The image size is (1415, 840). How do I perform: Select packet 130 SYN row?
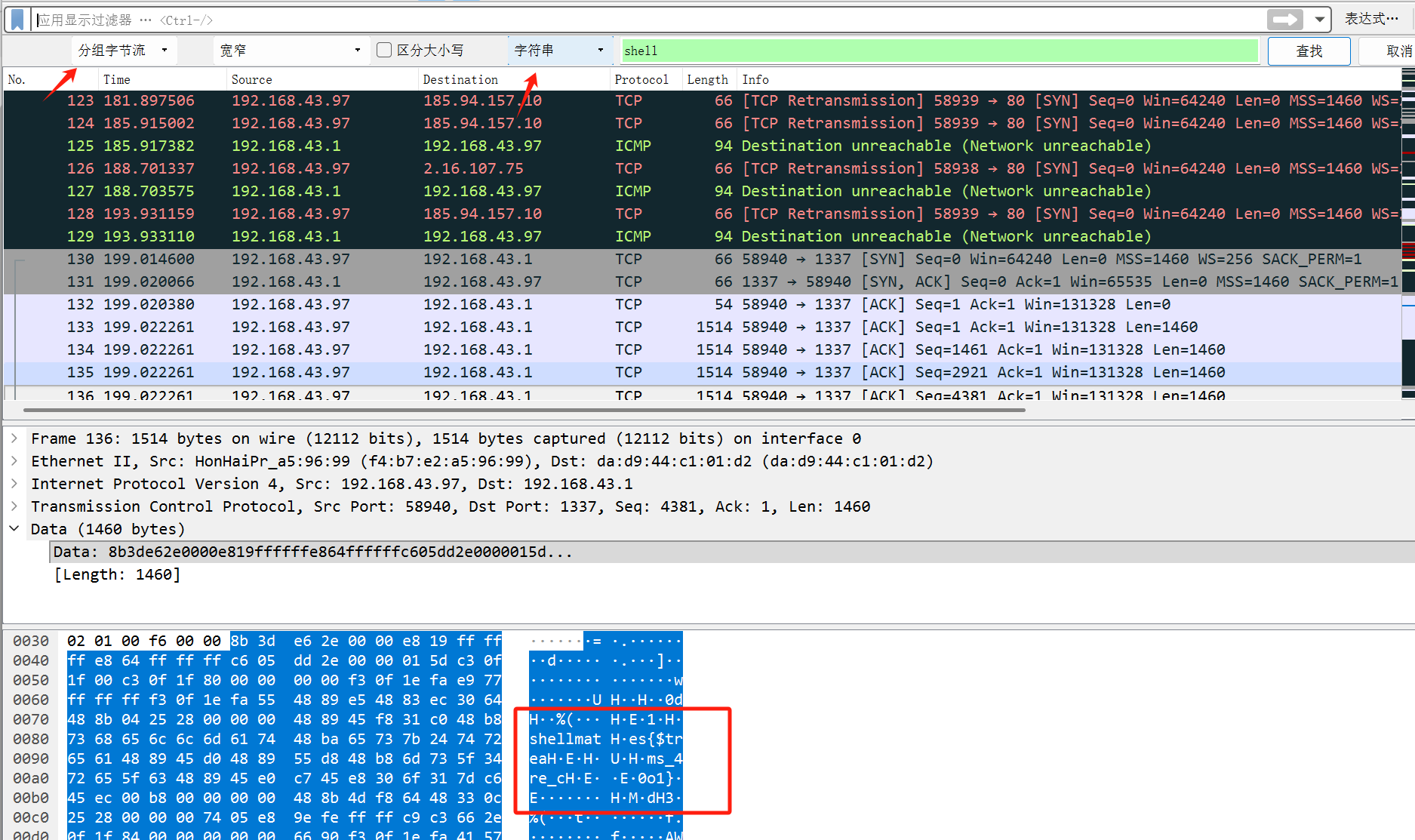[x=702, y=259]
